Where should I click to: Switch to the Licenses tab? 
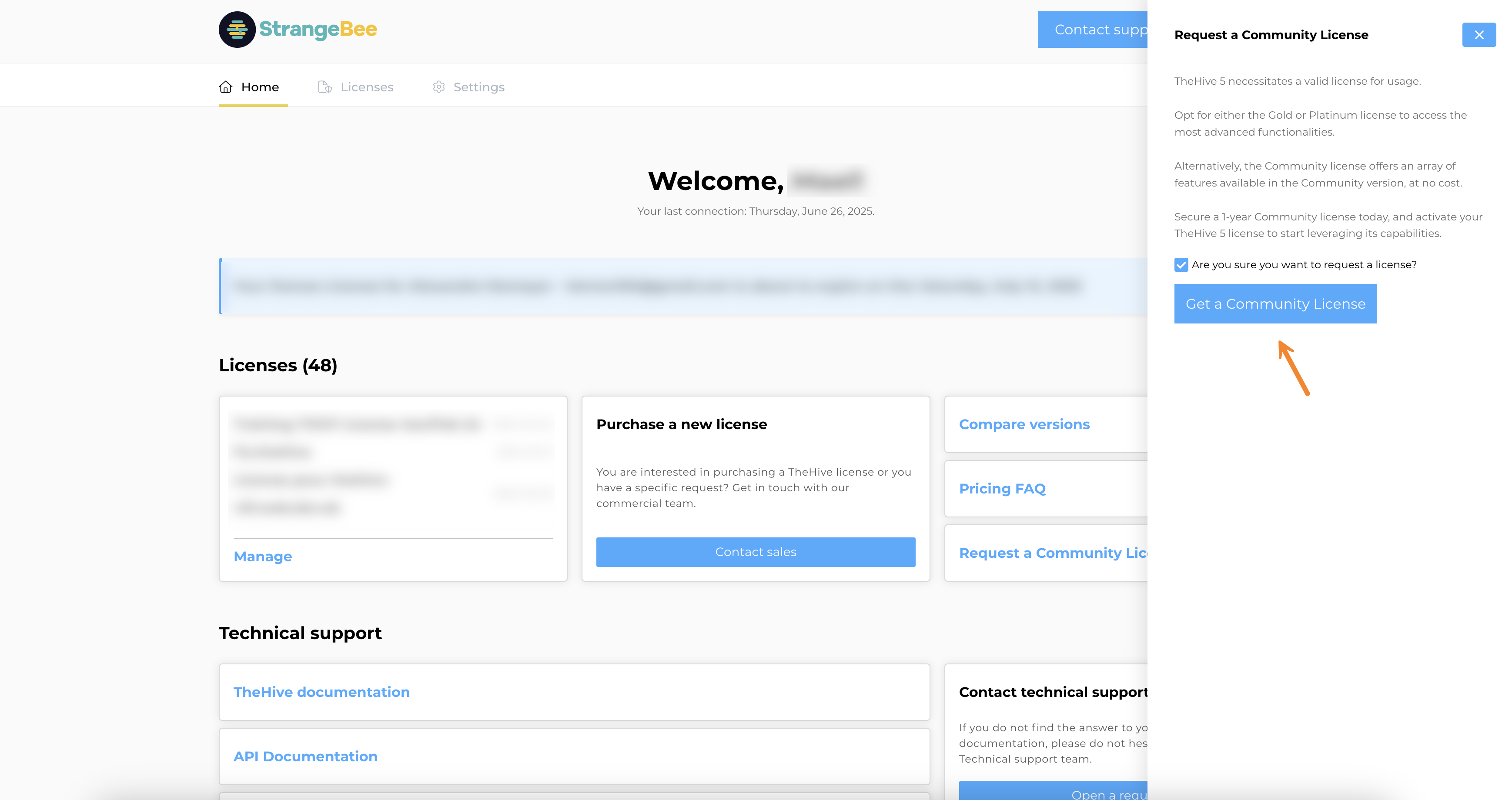pos(356,87)
